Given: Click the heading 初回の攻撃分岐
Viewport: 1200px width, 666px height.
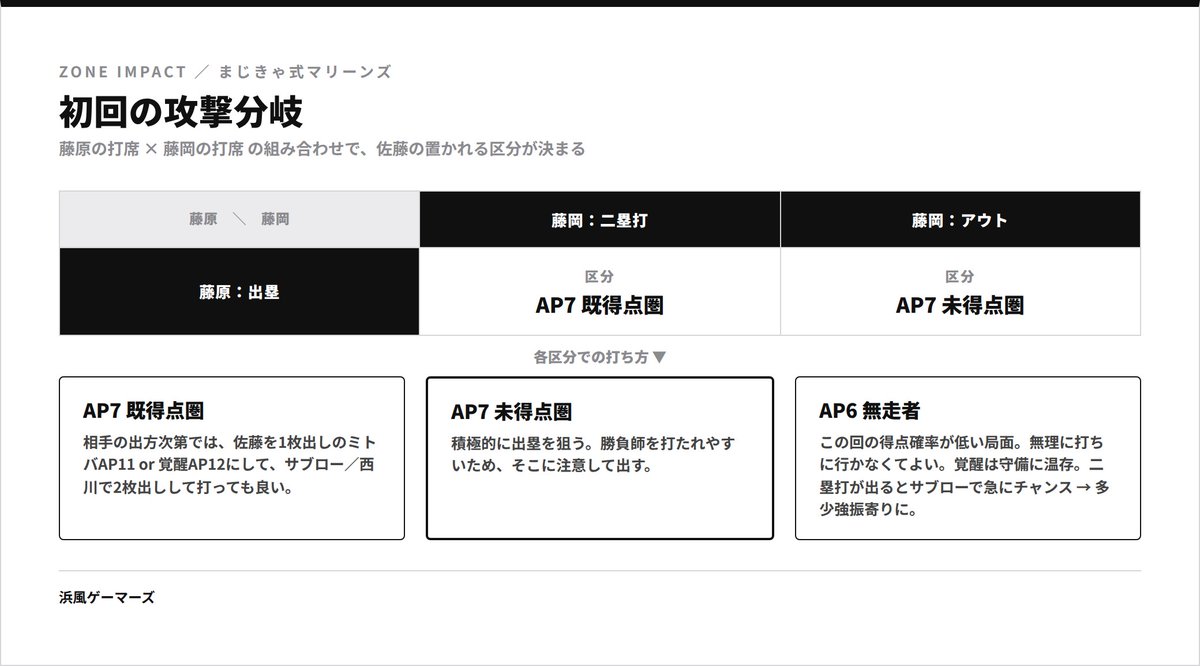Looking at the screenshot, I should click(181, 113).
